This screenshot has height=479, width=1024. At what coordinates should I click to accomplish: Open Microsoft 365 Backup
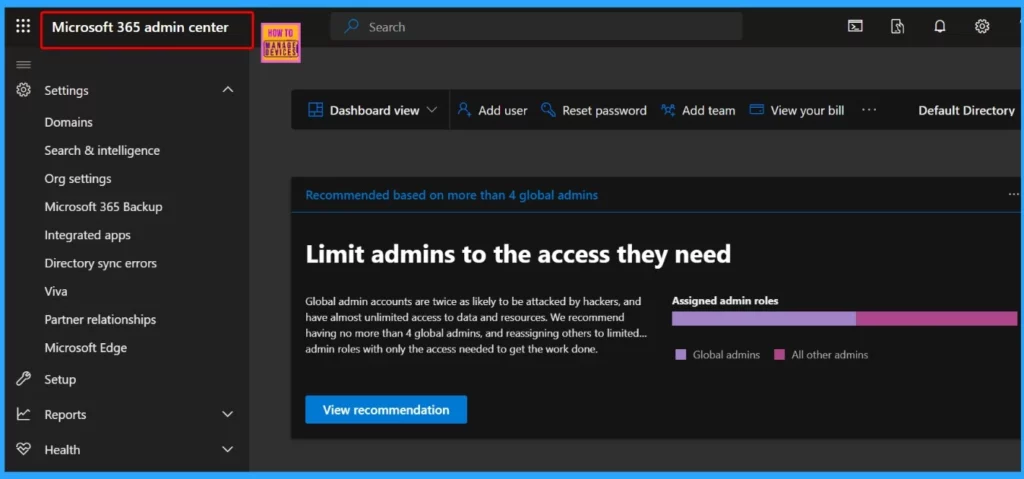pyautogui.click(x=103, y=206)
